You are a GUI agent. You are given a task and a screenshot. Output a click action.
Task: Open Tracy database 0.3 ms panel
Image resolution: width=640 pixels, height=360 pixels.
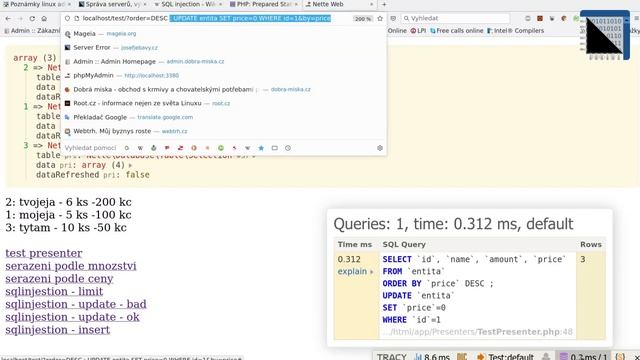[583, 356]
